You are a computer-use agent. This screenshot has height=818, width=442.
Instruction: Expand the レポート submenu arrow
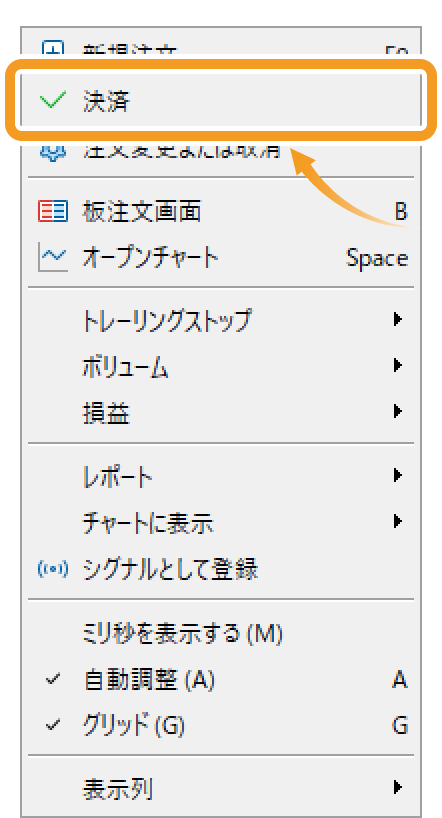398,475
